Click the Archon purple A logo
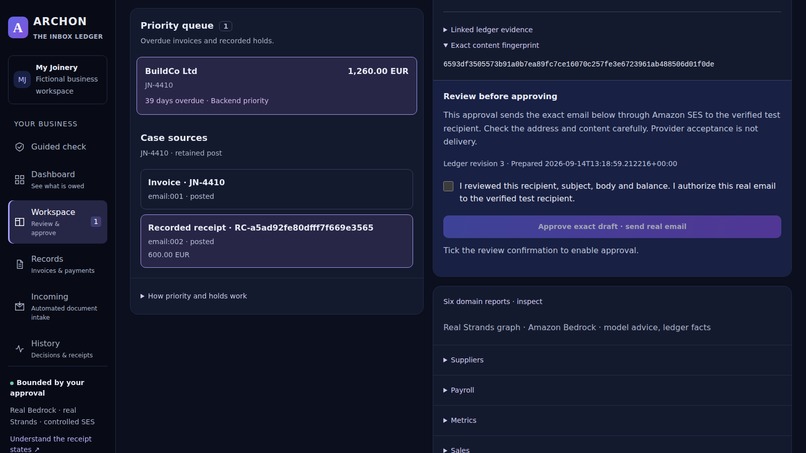 (x=18, y=27)
